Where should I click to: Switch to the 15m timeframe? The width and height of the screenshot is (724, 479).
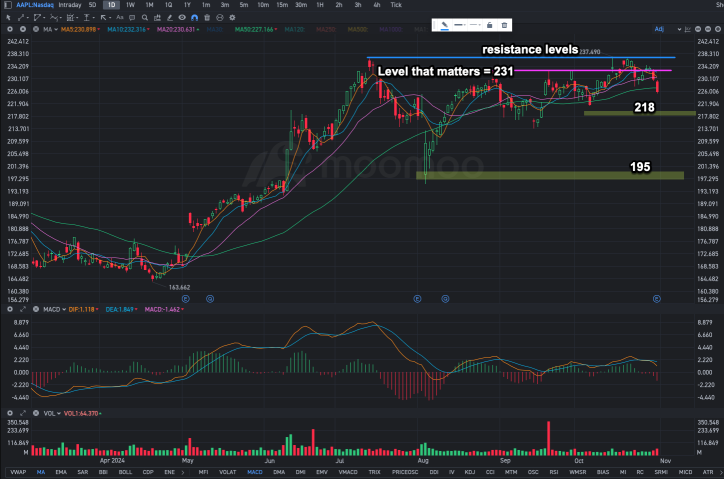pyautogui.click(x=282, y=5)
